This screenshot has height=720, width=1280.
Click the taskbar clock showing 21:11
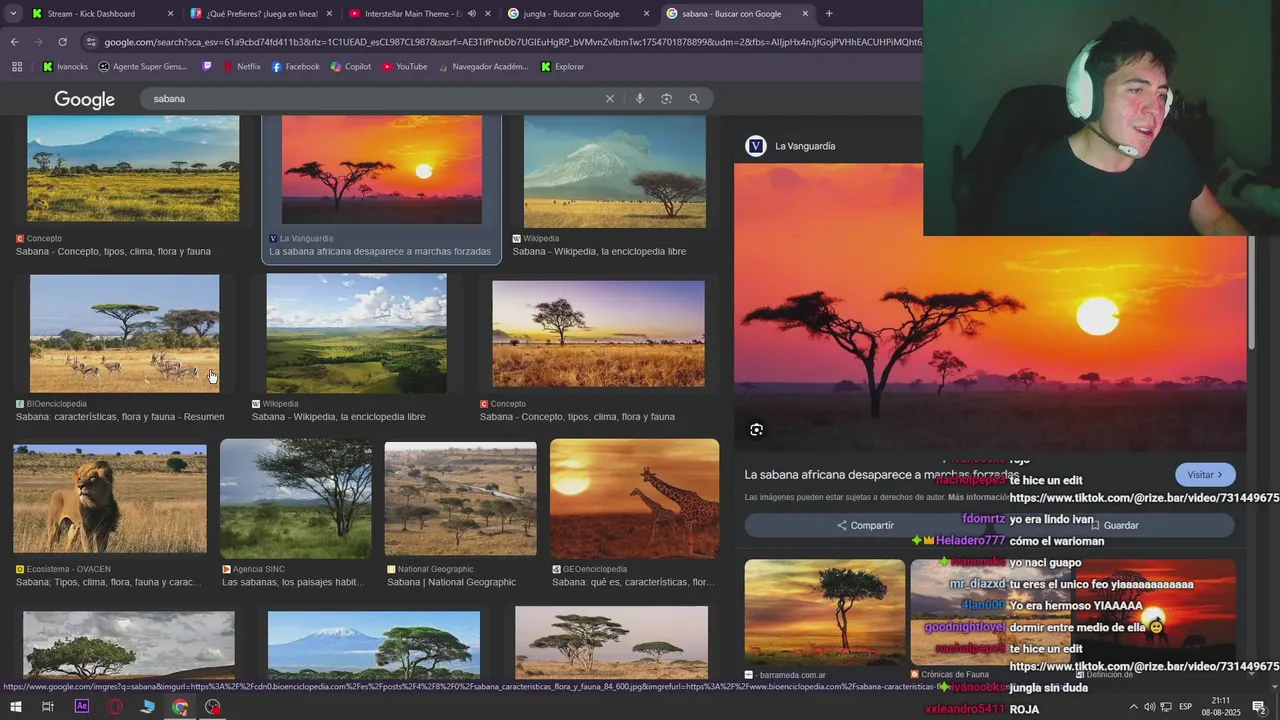click(x=1222, y=707)
